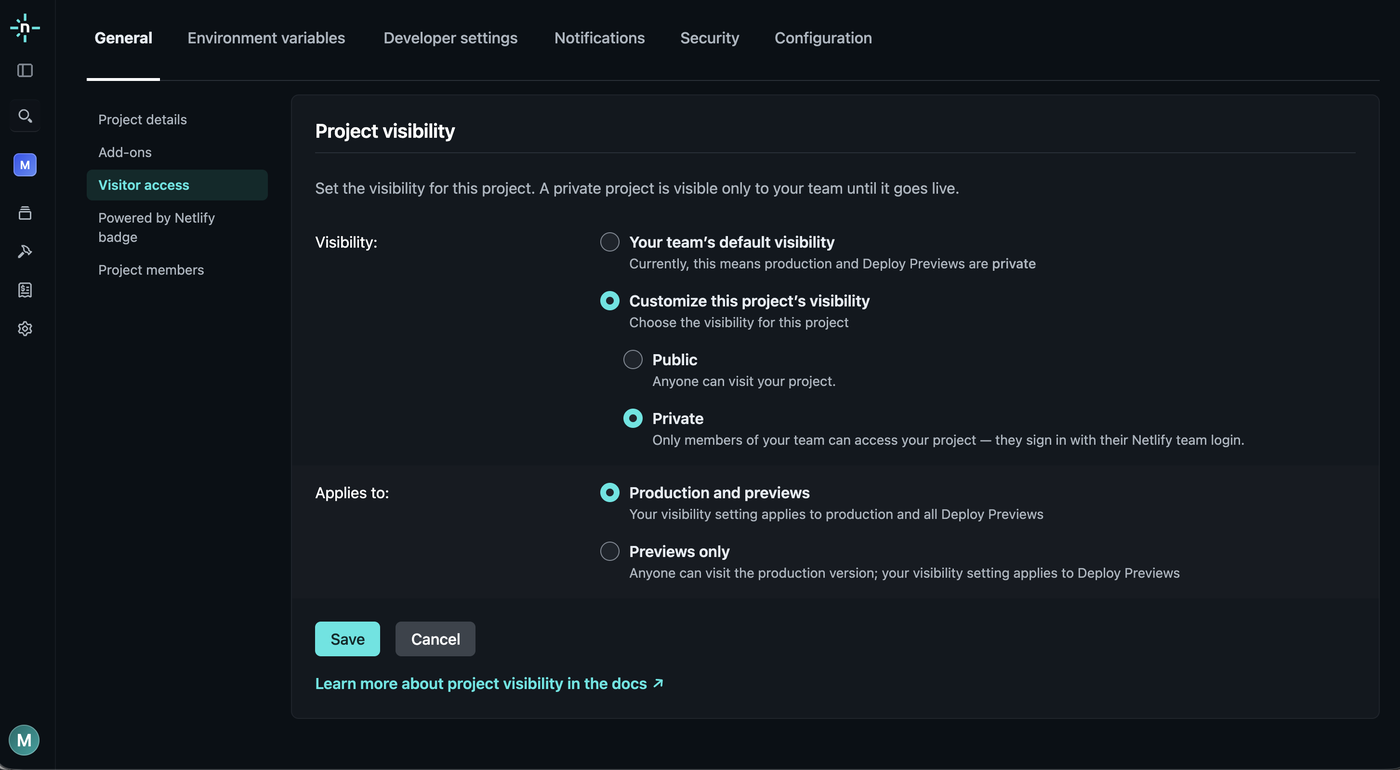Select Your team's default visibility option
Viewport: 1400px width, 770px height.
coord(609,242)
